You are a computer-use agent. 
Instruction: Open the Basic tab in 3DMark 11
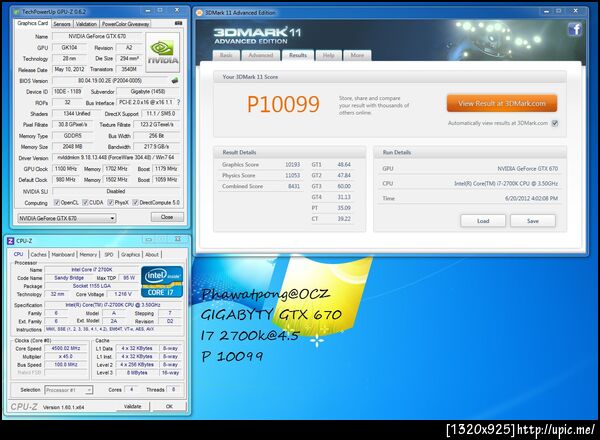pyautogui.click(x=226, y=55)
